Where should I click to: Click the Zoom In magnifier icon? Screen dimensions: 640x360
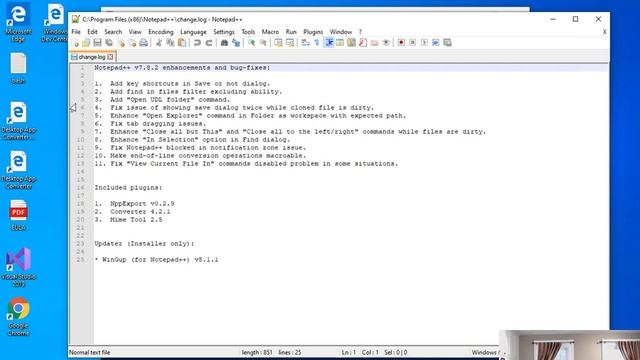(251, 42)
